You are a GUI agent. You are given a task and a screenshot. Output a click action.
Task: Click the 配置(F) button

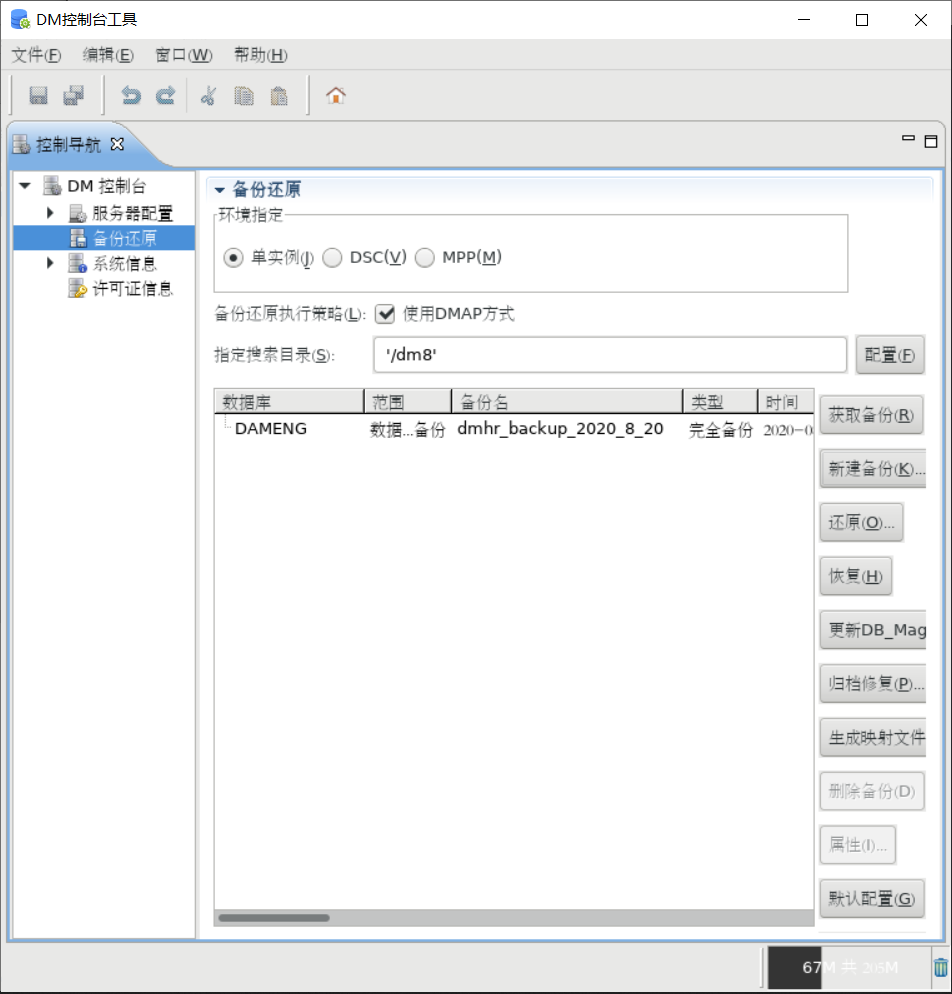(890, 355)
